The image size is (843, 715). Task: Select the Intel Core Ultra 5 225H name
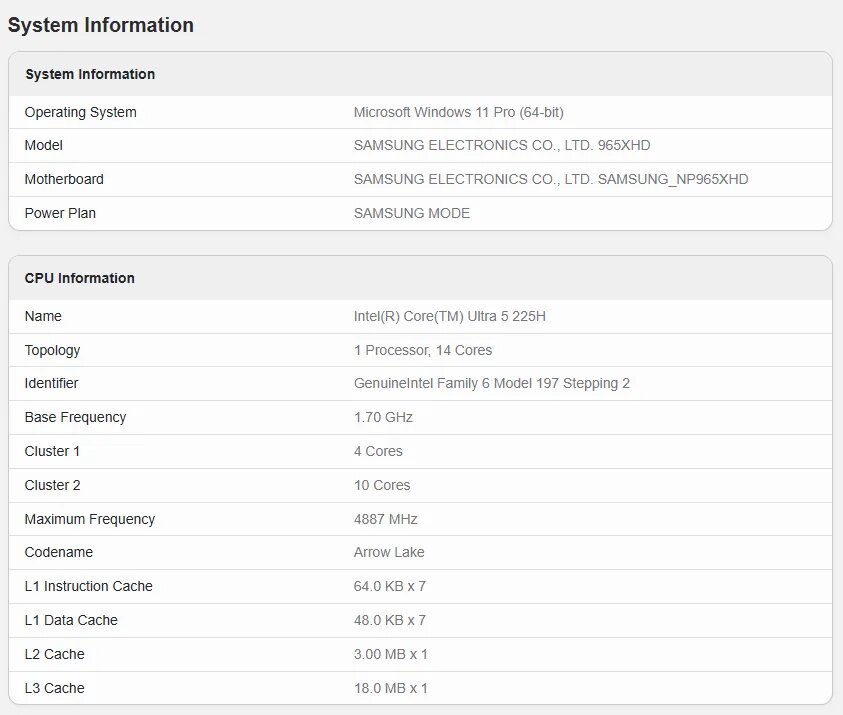click(449, 316)
